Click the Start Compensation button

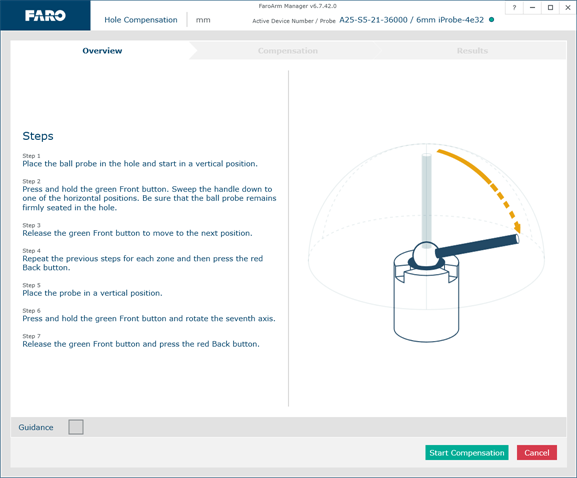(x=467, y=453)
